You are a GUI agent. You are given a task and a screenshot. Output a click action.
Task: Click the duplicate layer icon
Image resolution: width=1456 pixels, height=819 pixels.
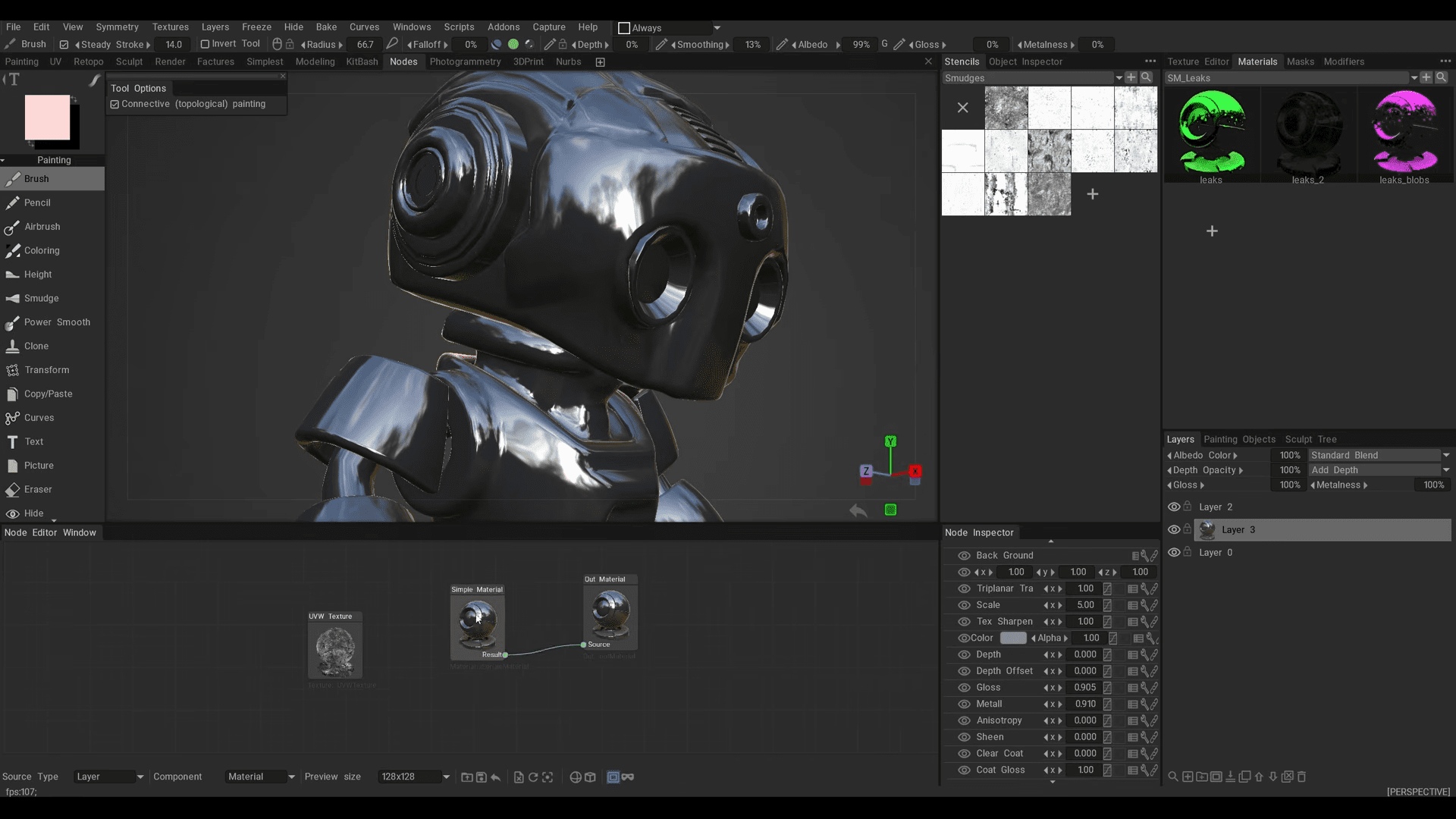[x=1244, y=777]
